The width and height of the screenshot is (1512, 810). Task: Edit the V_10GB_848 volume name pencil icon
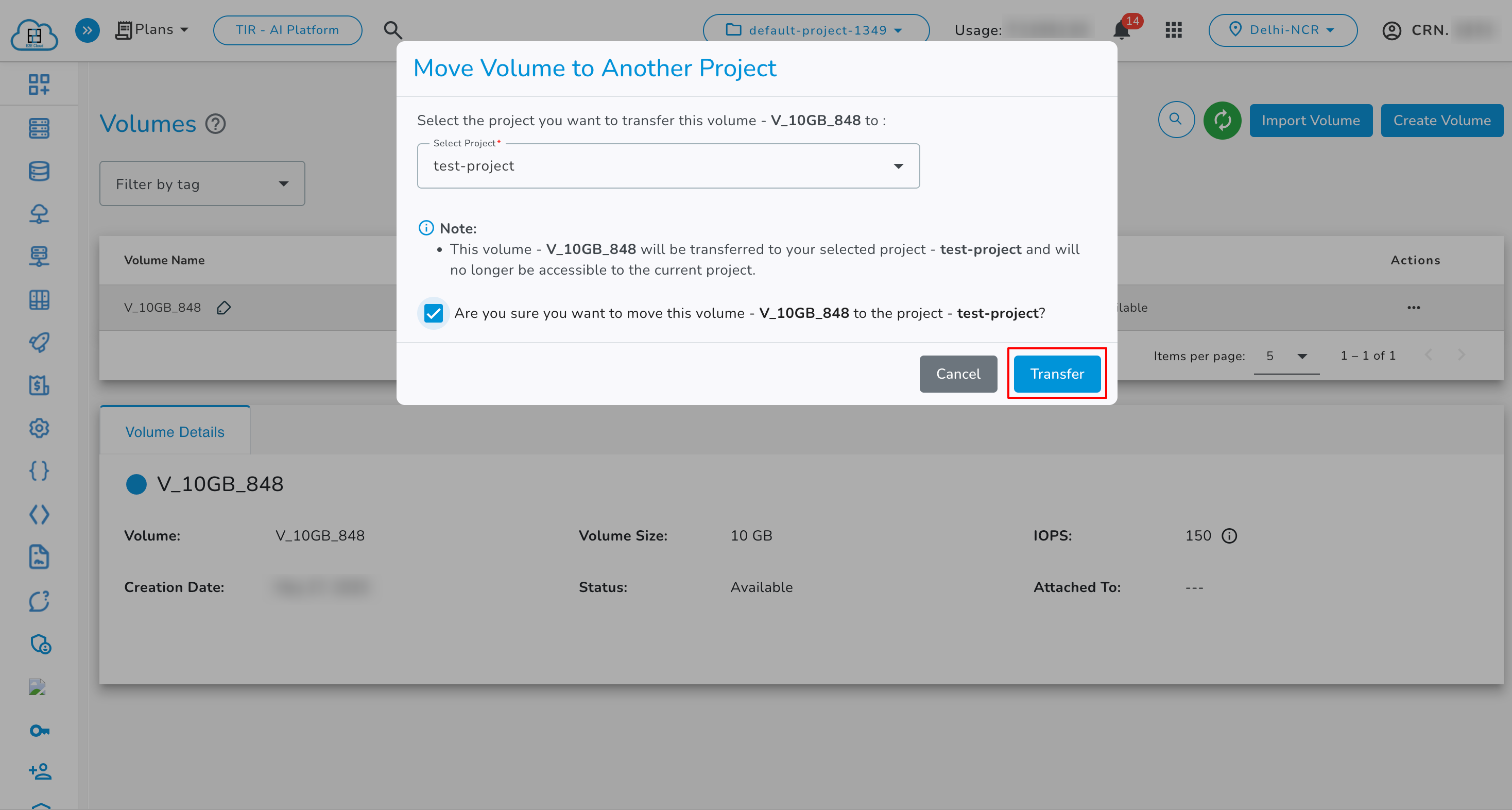click(224, 307)
